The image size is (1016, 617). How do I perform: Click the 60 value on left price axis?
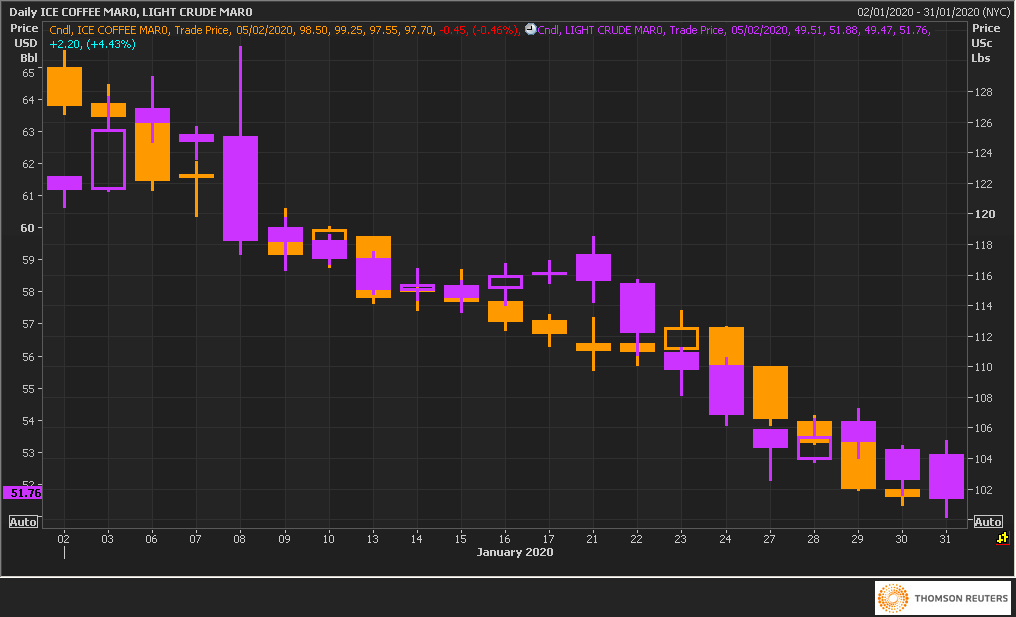point(29,227)
